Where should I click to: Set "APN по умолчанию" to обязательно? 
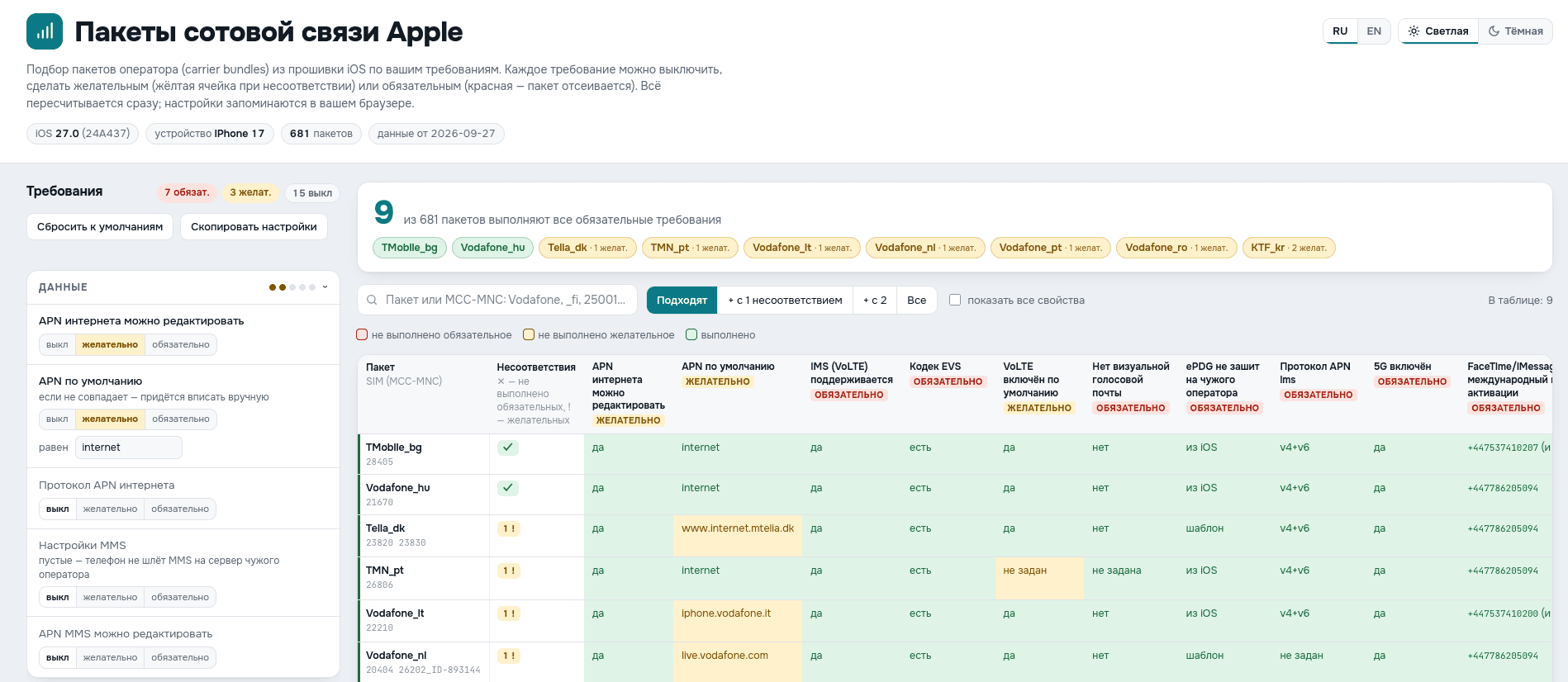pyautogui.click(x=181, y=419)
